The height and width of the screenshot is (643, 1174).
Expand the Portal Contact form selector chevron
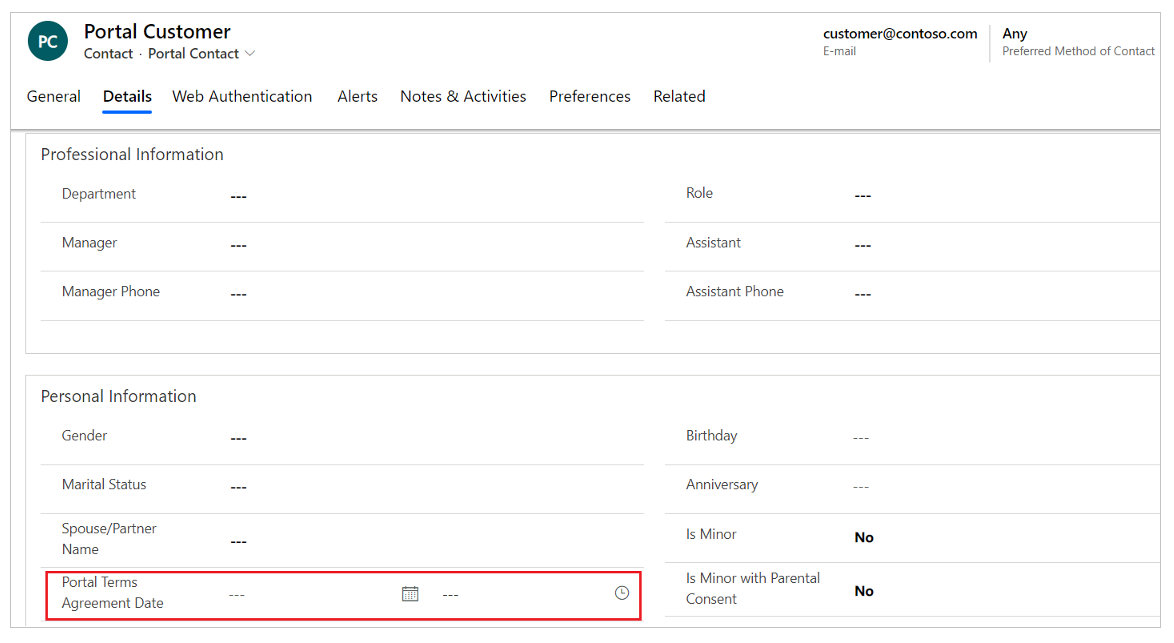250,54
